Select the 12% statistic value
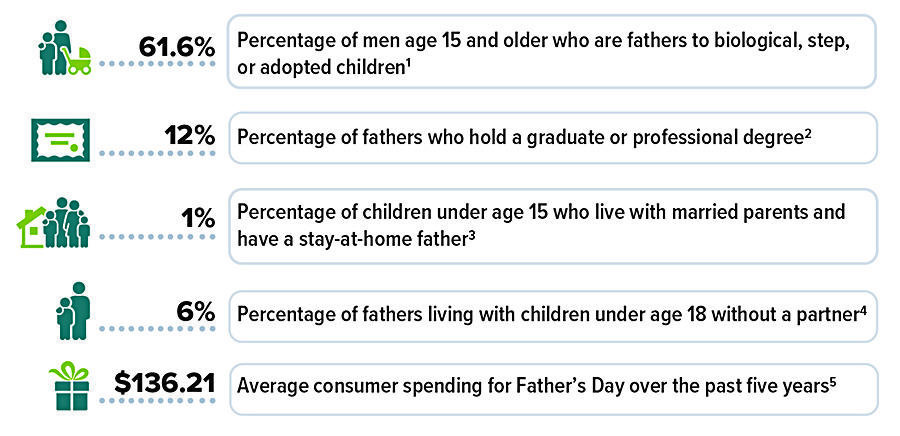This screenshot has width=900, height=436. (x=190, y=135)
